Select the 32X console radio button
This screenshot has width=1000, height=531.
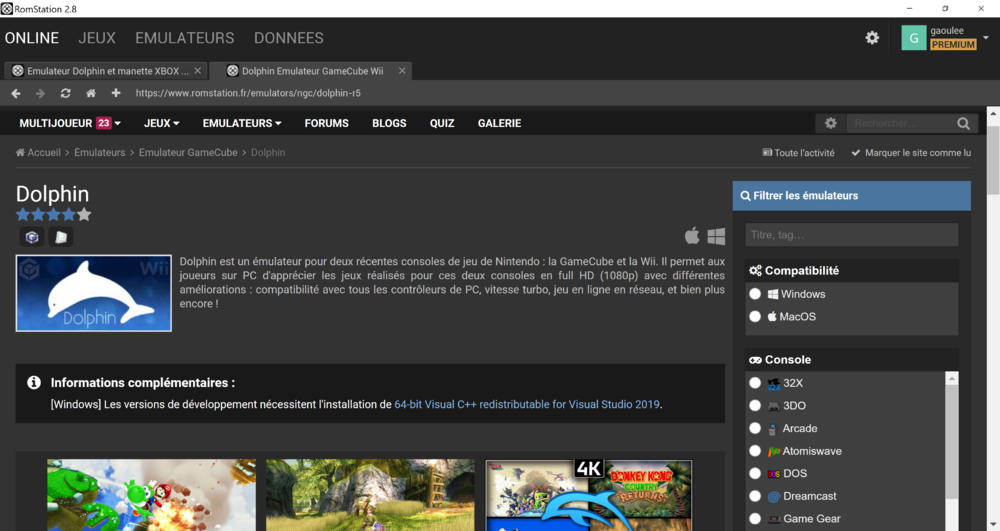[755, 383]
